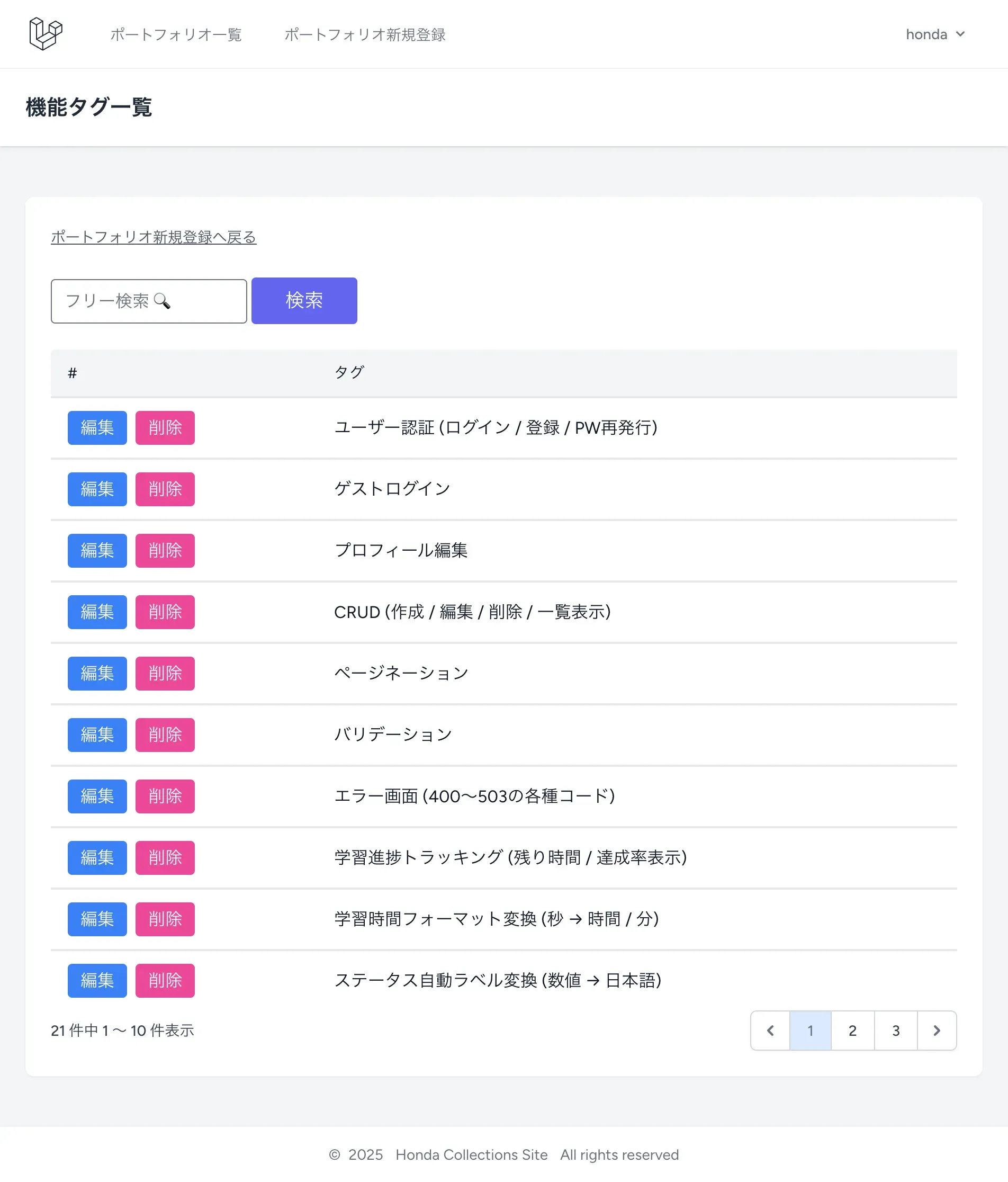Image resolution: width=1008 pixels, height=1182 pixels.
Task: Edit the ステータス自動ラベル変換 tag
Action: click(x=97, y=981)
